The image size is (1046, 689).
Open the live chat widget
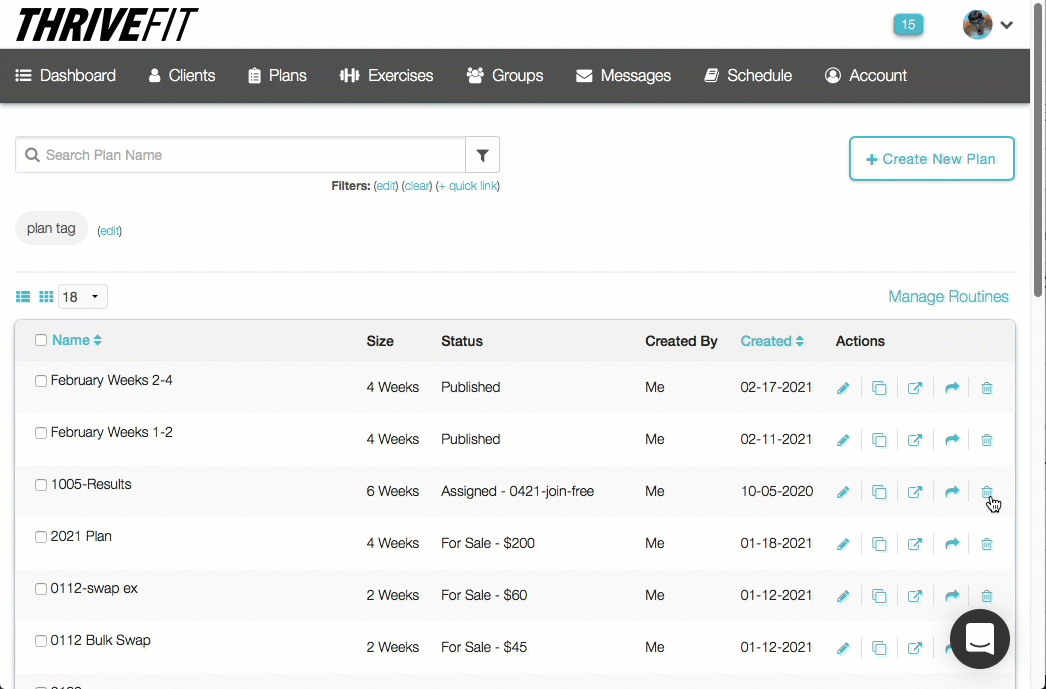coord(980,639)
